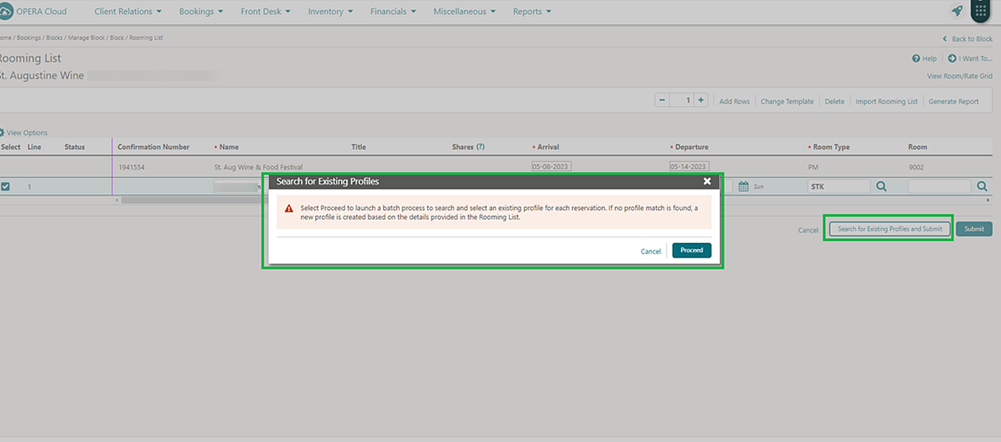
Task: Click Import Rooming List
Action: coord(887,101)
